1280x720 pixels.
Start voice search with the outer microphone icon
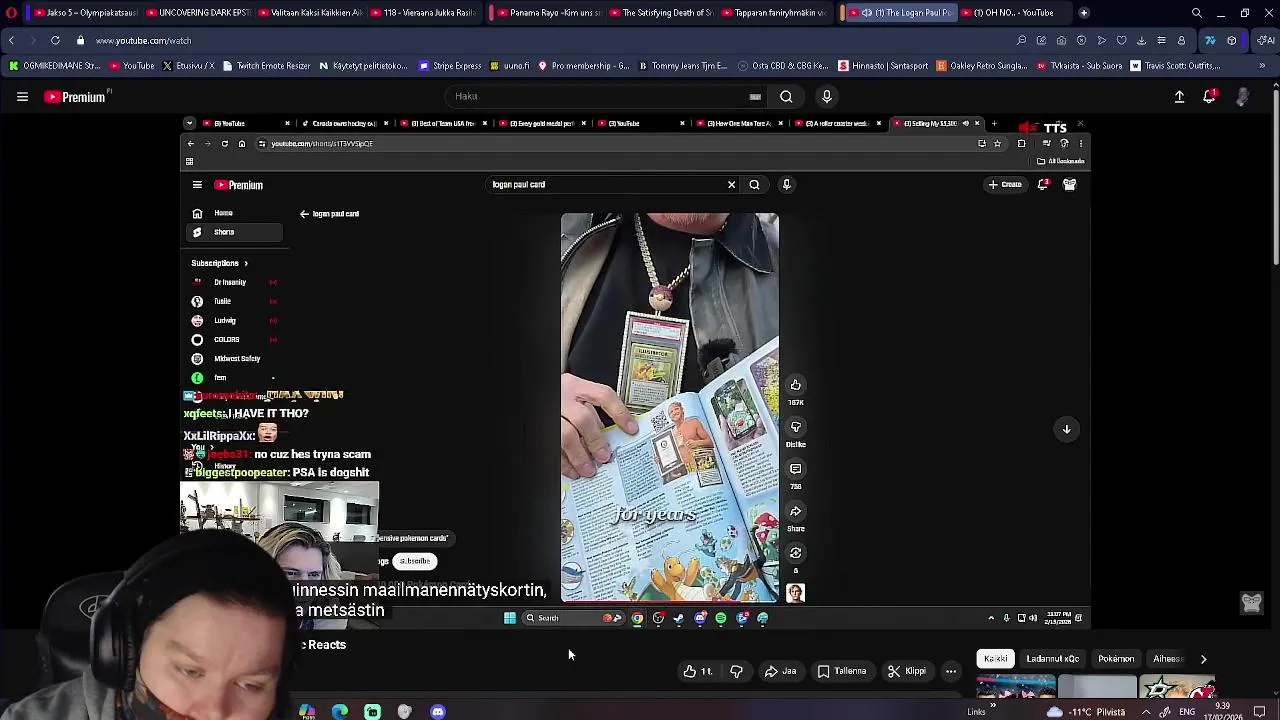[x=826, y=97]
